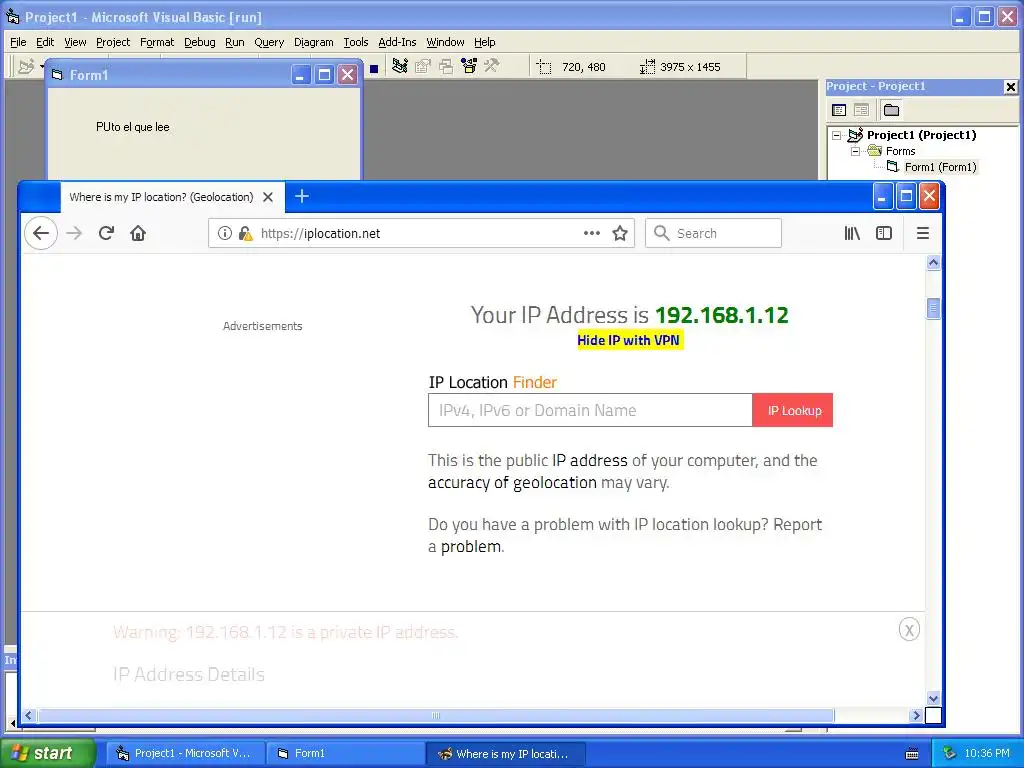
Task: Close the 'Where is my IP location?' tab
Action: pyautogui.click(x=268, y=197)
